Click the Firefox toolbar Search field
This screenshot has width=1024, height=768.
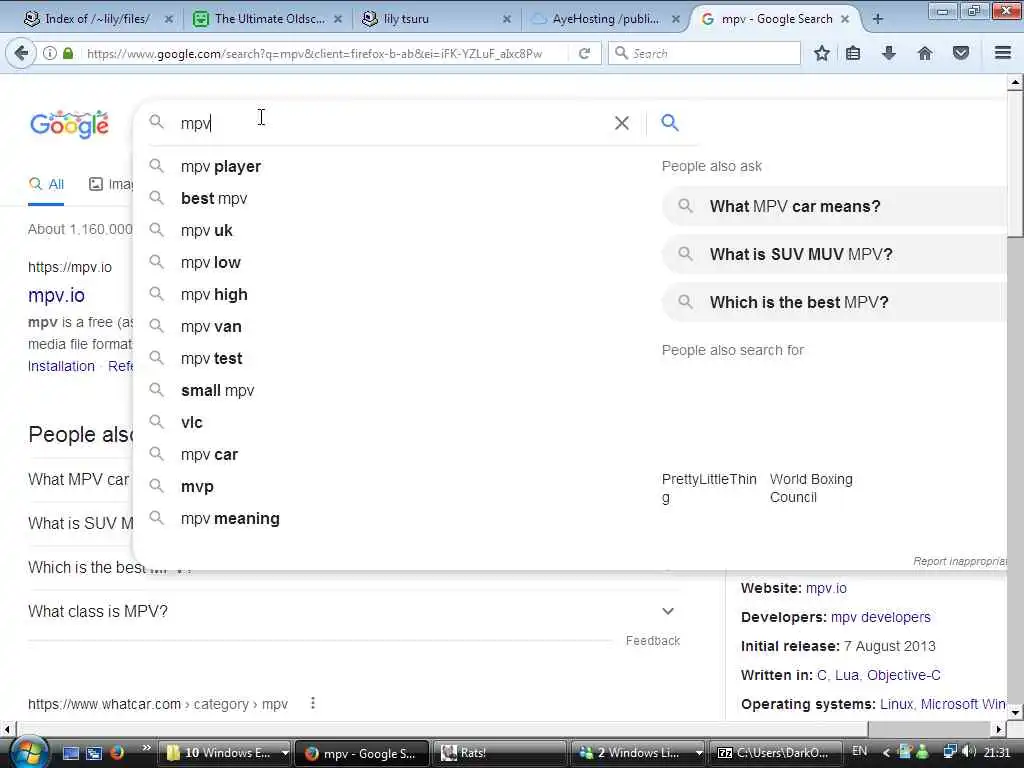tap(704, 54)
